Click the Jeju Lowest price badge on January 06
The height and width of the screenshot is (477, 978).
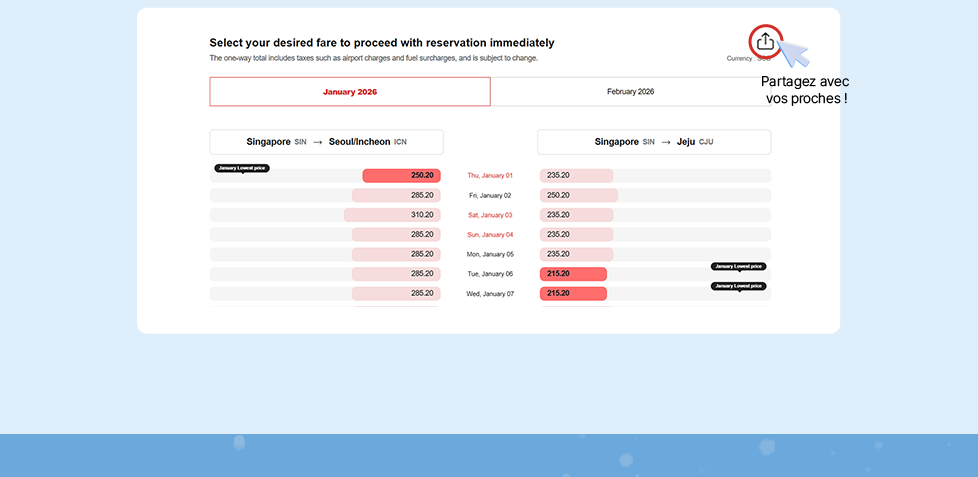(x=738, y=267)
